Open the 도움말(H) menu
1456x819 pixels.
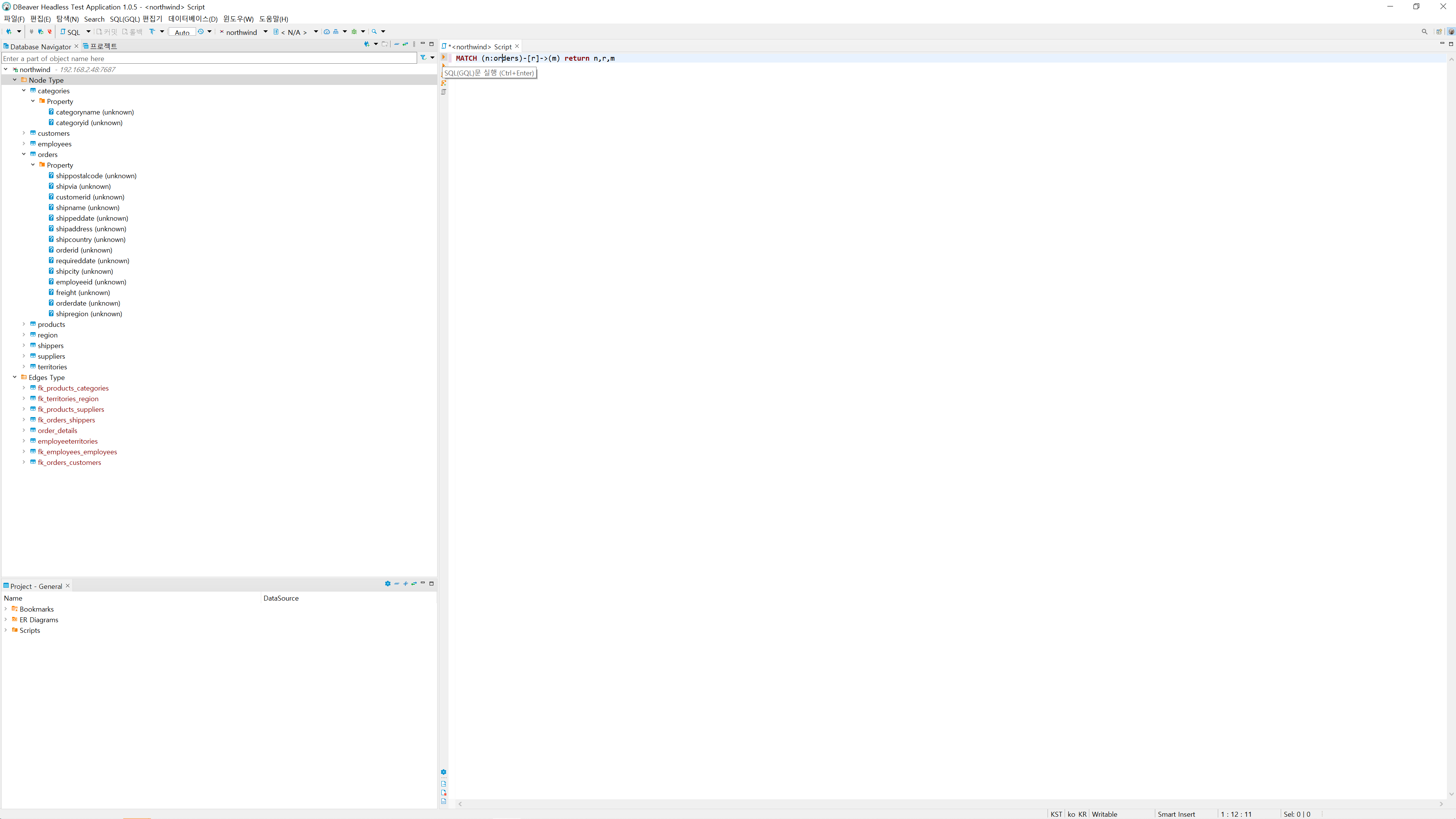(x=273, y=19)
